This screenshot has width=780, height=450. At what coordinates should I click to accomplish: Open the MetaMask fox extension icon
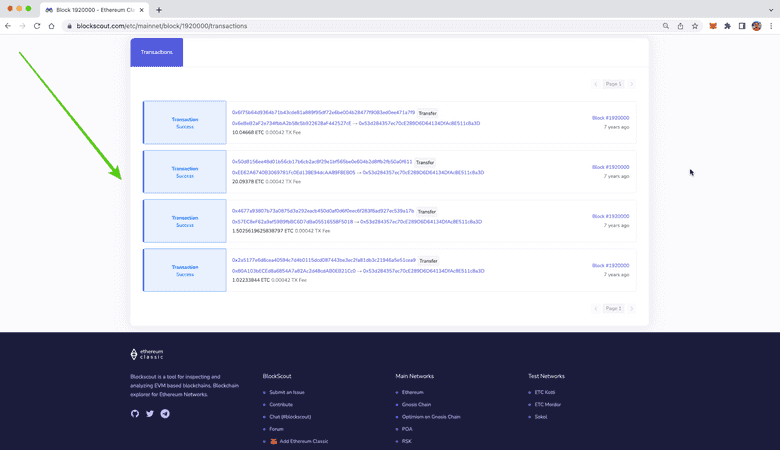pos(713,26)
